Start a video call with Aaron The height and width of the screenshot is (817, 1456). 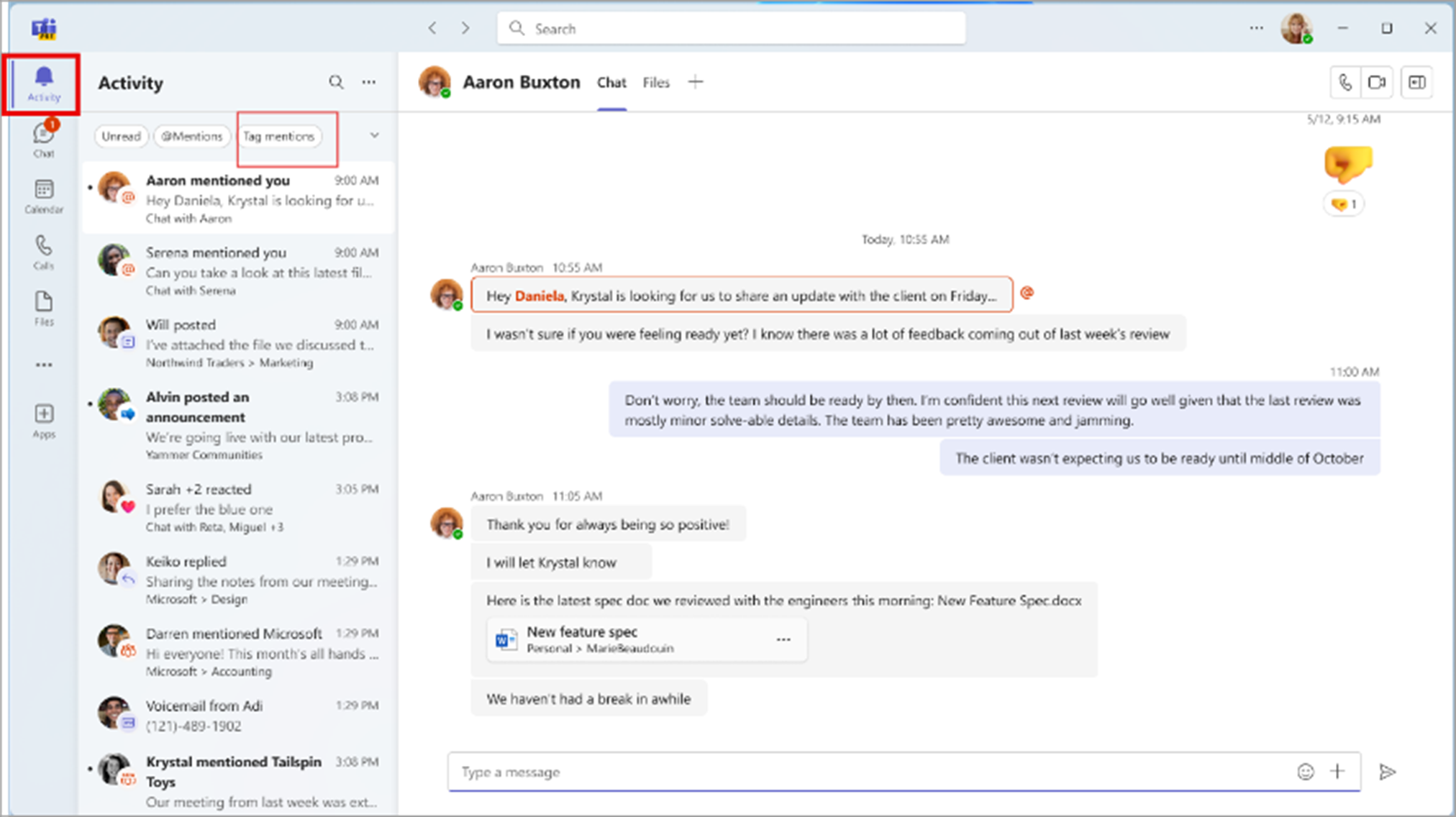[1377, 82]
